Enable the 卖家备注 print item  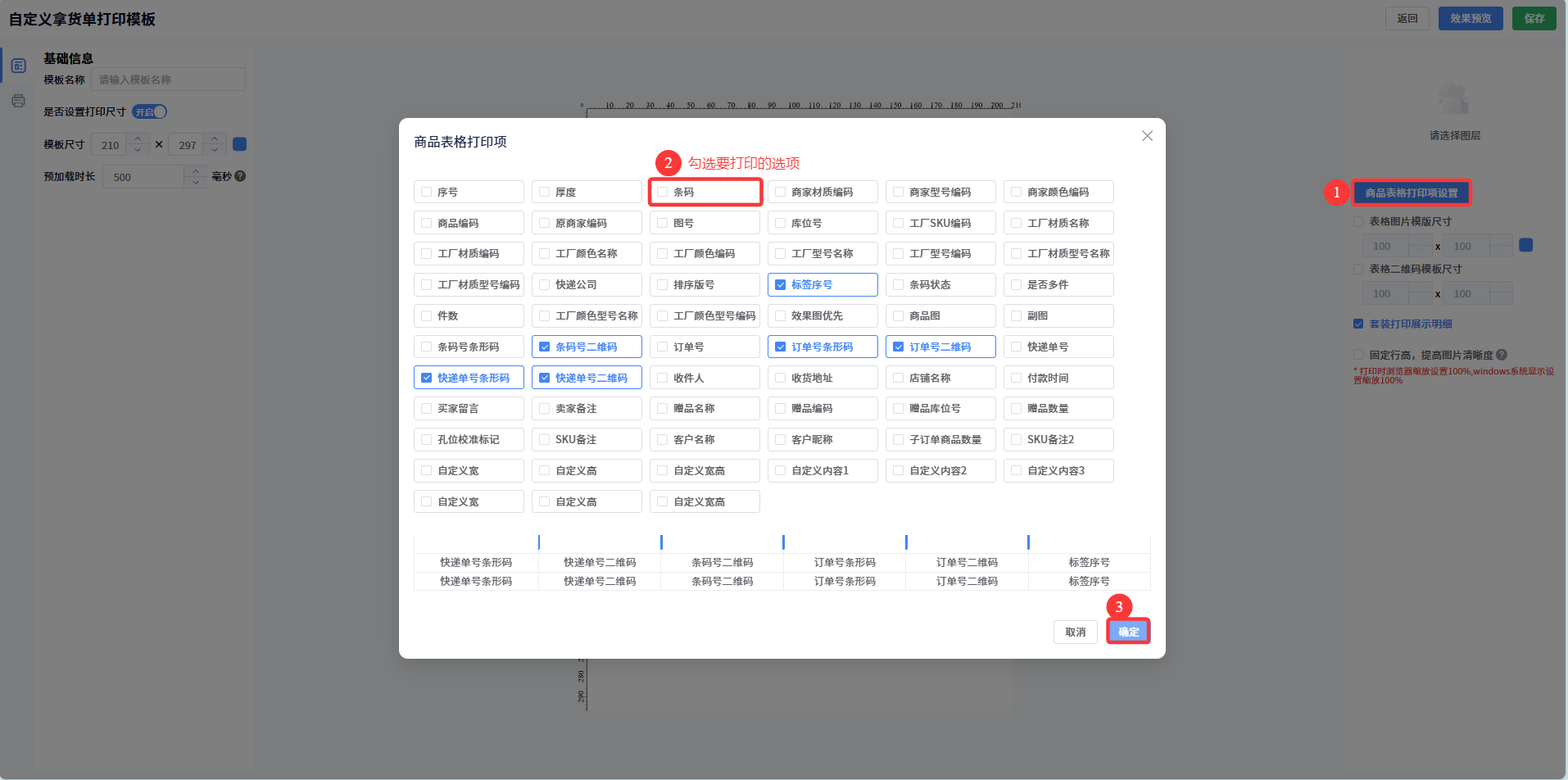544,408
